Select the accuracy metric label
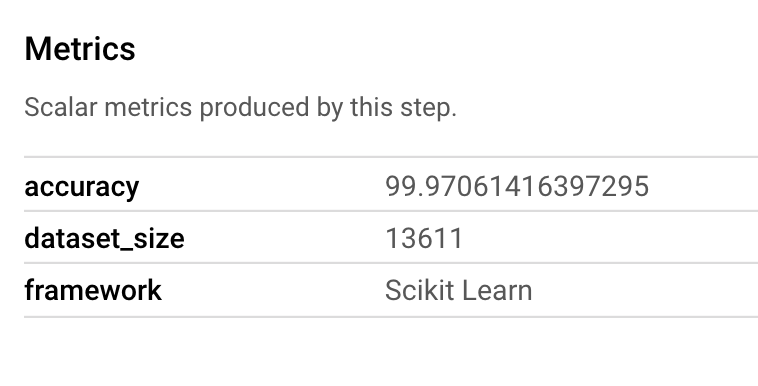Screen dimensions: 758x386 pyautogui.click(x=82, y=187)
